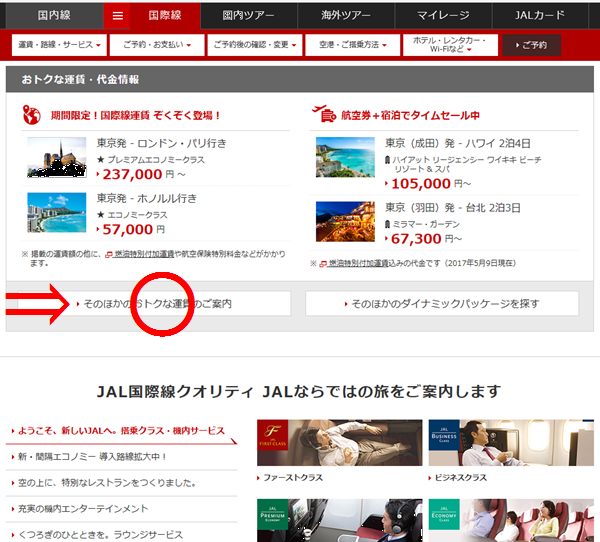
Task: Open the 国内ツアー tab
Action: click(248, 16)
